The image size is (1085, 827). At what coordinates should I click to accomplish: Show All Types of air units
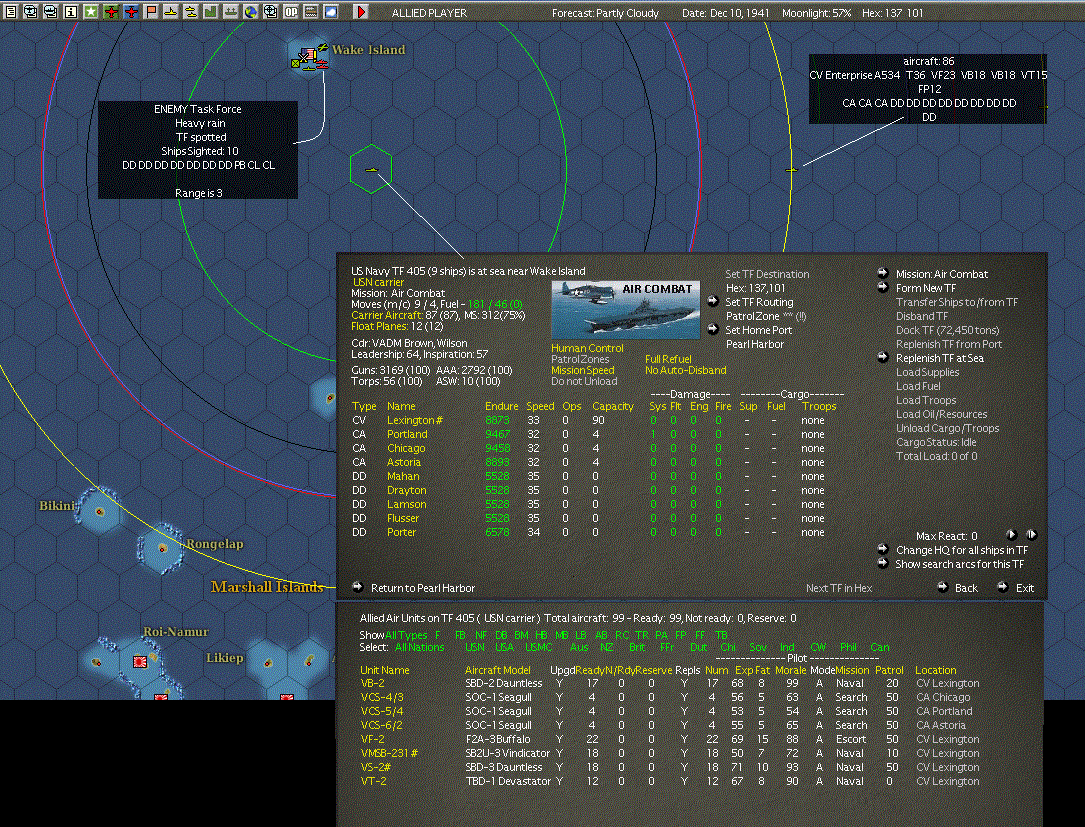point(405,635)
